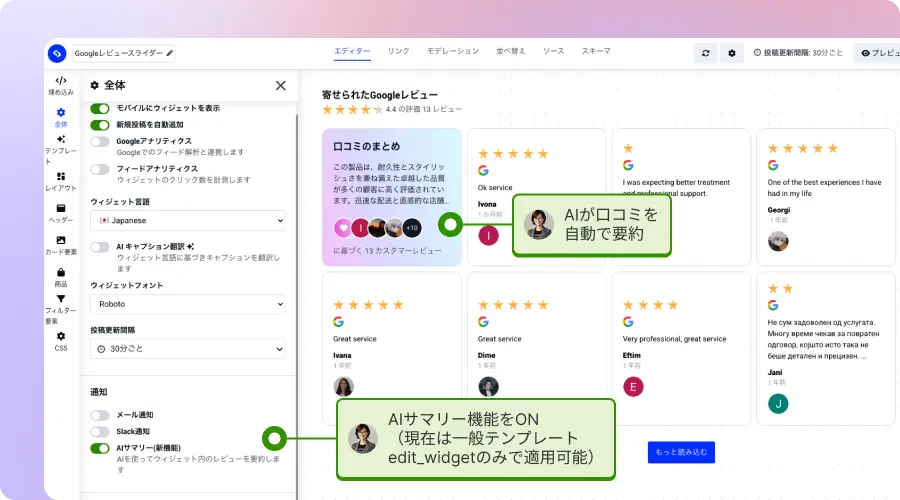Click Eftim's red E avatar

tap(633, 387)
